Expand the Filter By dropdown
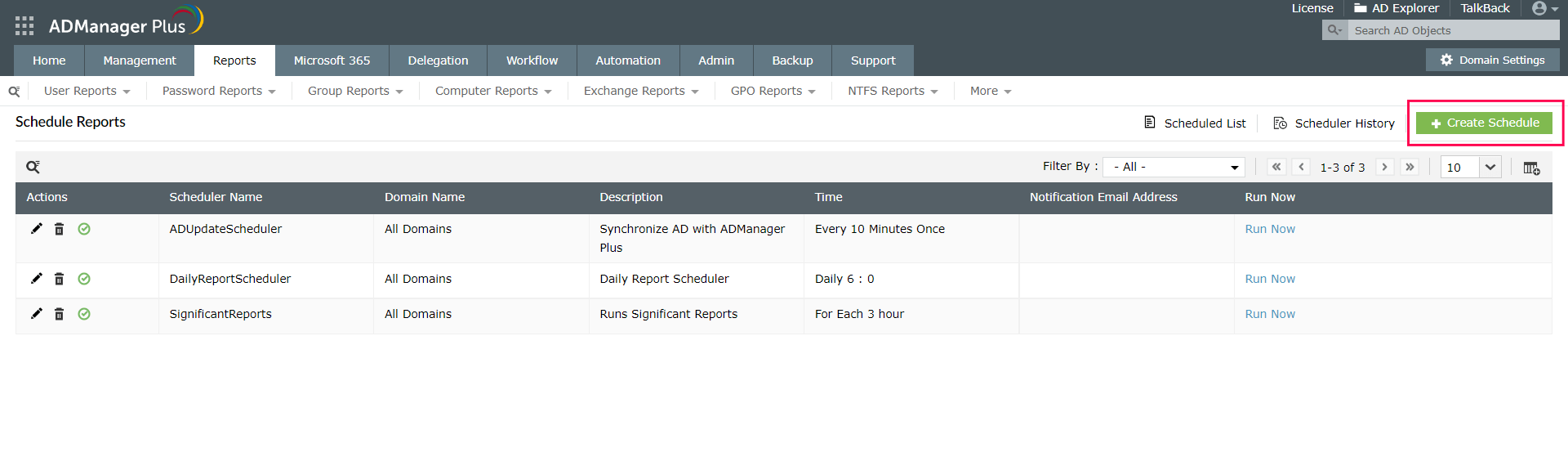This screenshot has height=457, width=1568. tap(1174, 167)
